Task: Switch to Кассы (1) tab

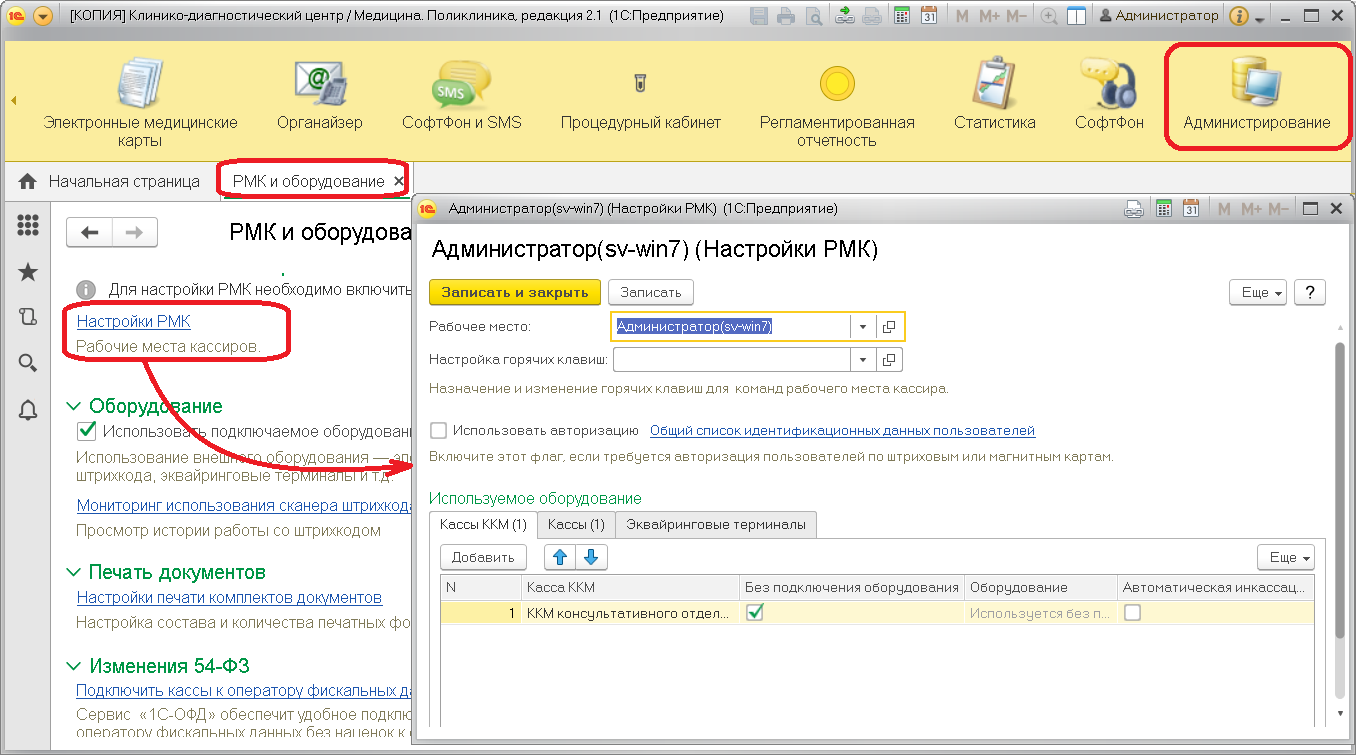Action: pos(576,524)
